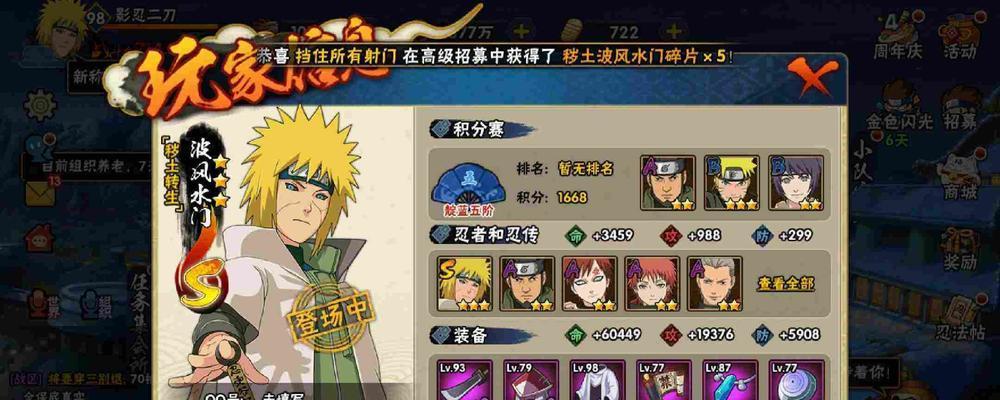Open the player avatar at top left
The width and height of the screenshot is (1000, 400).
click(x=60, y=29)
